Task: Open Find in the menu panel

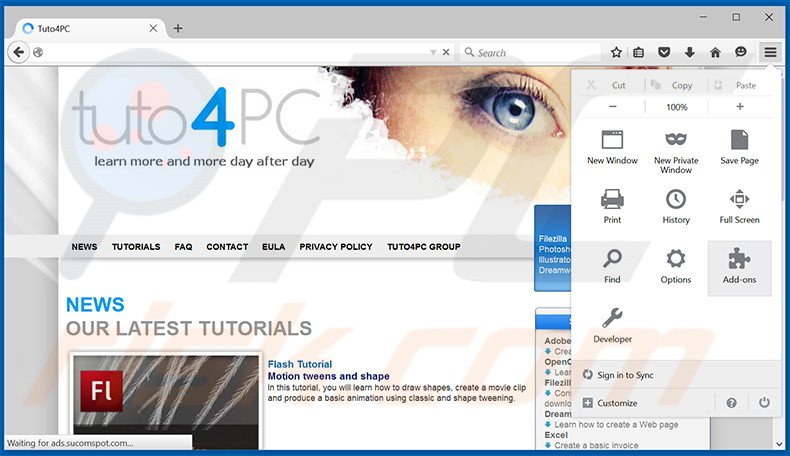Action: 612,266
